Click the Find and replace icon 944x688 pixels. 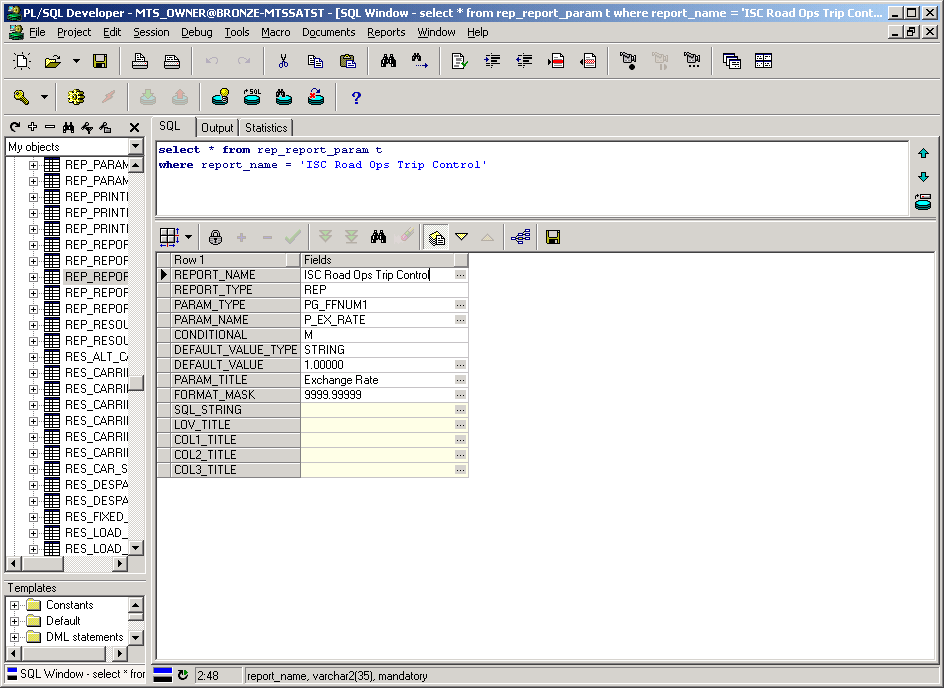pos(420,61)
